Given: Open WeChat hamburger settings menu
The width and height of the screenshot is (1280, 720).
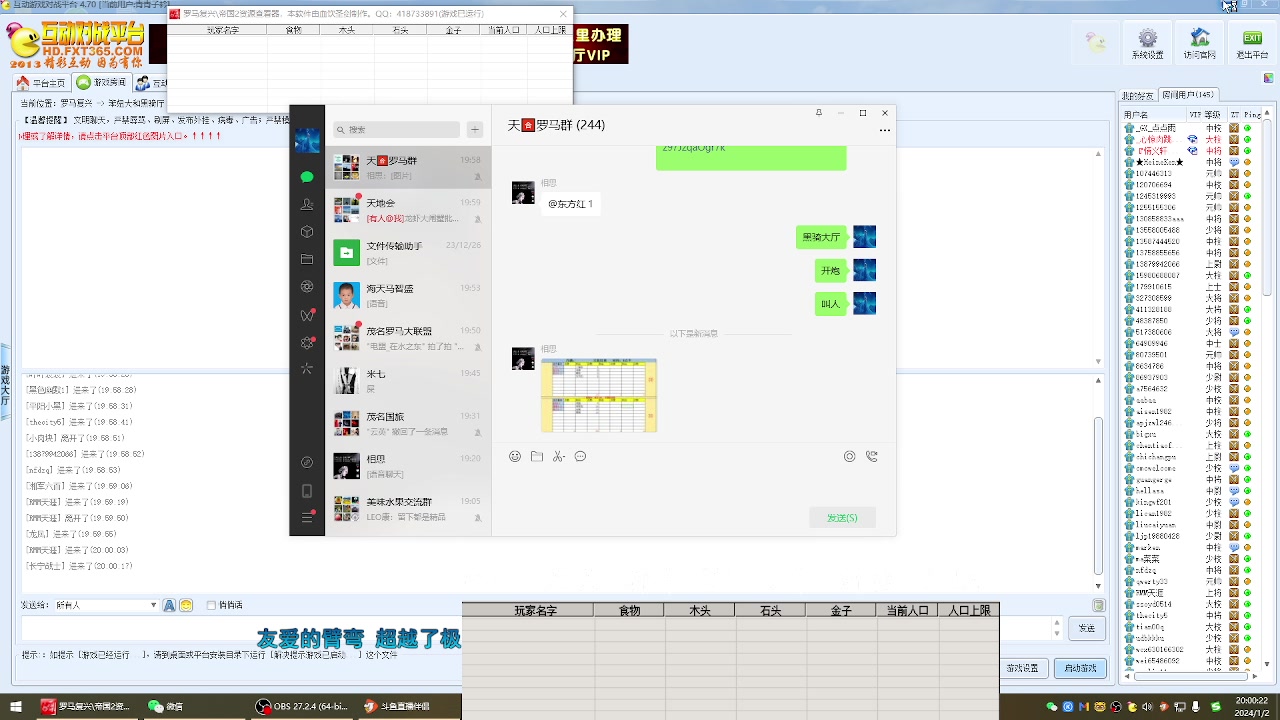Looking at the screenshot, I should pyautogui.click(x=307, y=517).
